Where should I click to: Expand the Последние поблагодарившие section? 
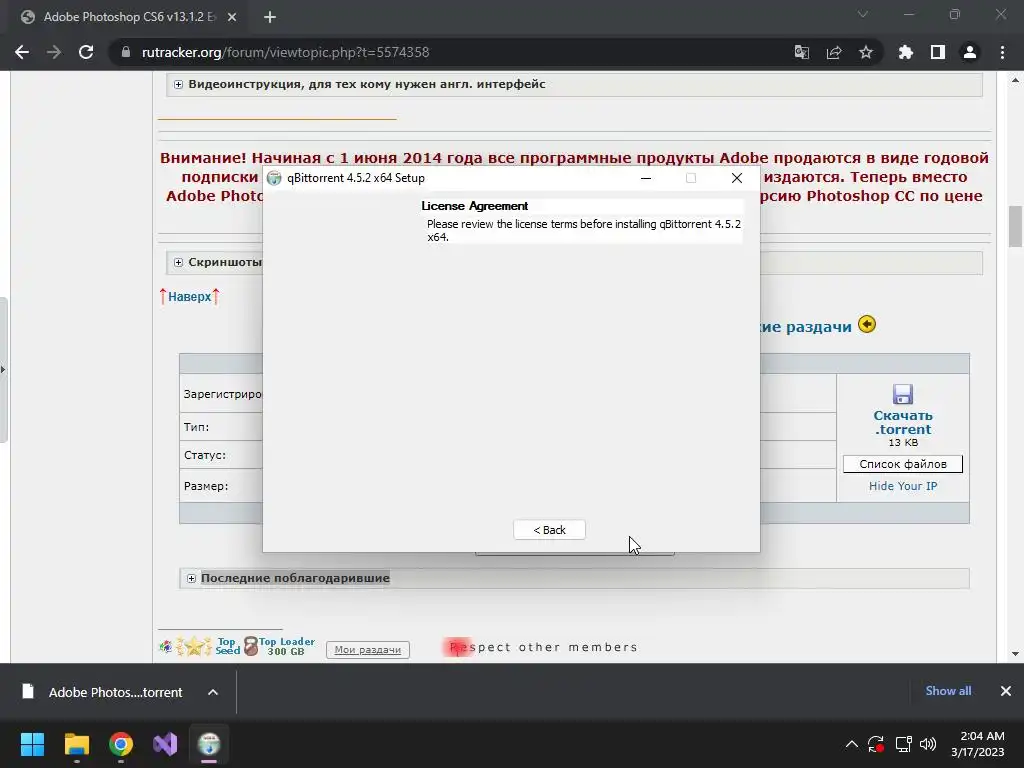coord(191,579)
